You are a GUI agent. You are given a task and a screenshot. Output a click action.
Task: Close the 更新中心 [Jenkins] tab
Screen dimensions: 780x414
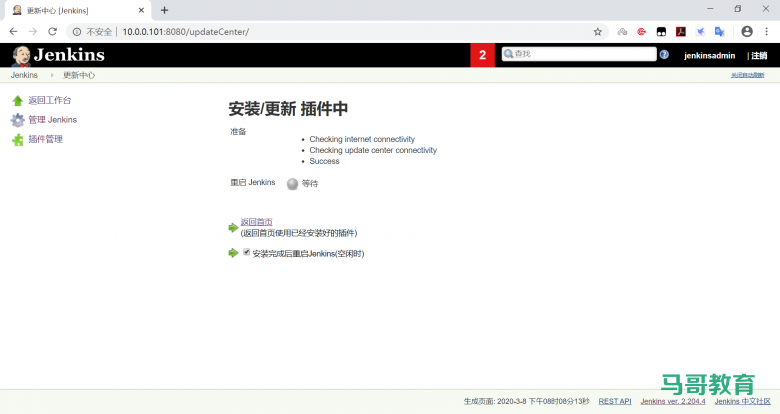[141, 10]
